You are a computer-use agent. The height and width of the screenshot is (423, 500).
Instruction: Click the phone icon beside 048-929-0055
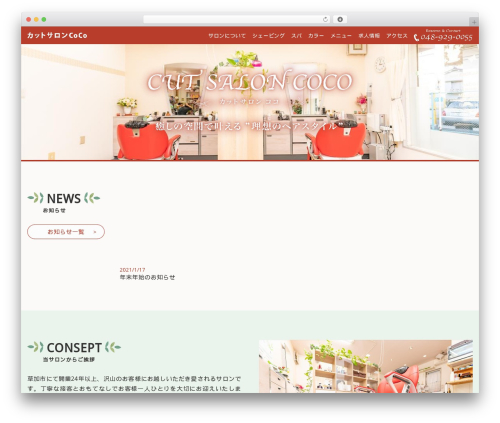click(x=416, y=38)
